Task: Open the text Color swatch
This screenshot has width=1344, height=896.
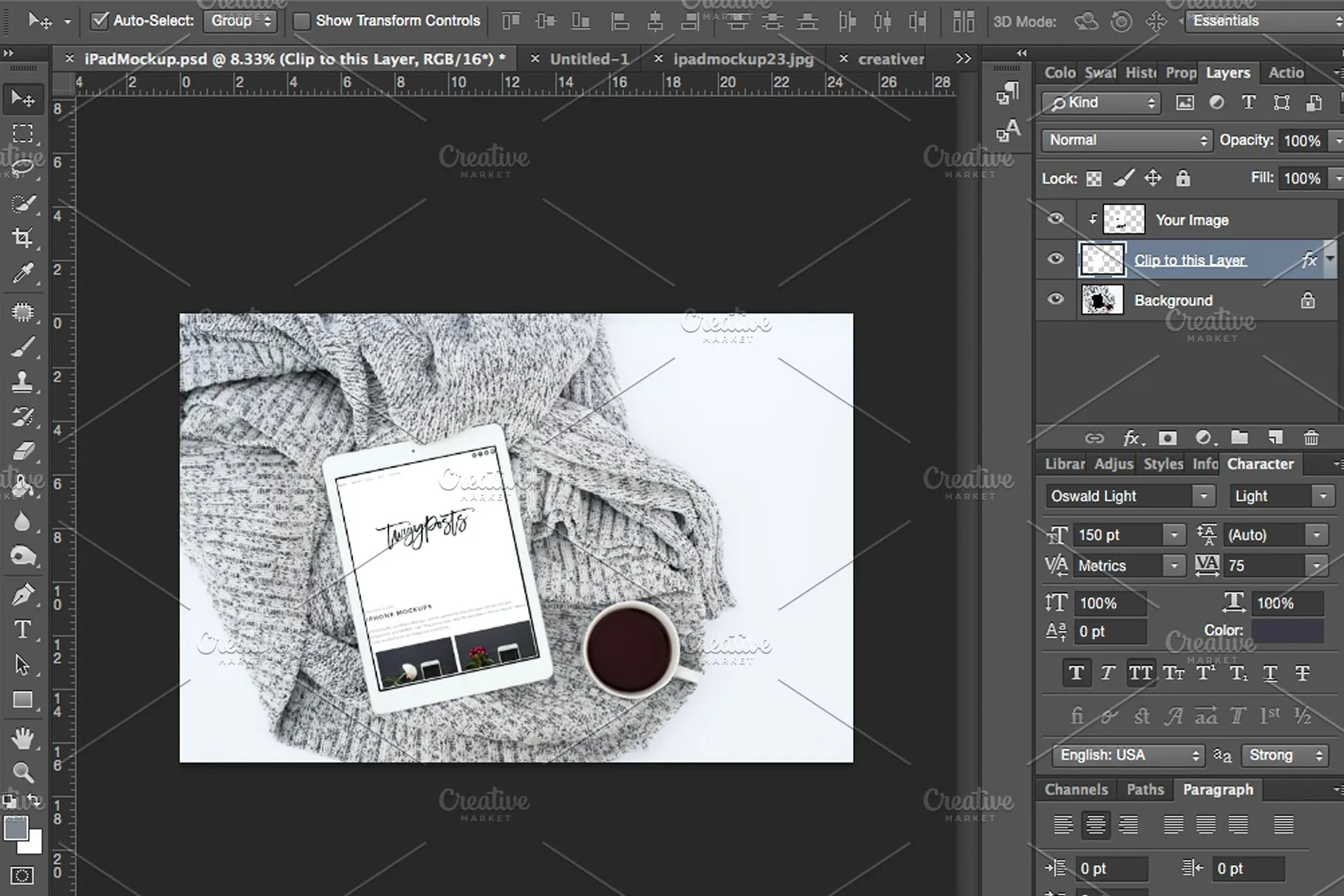Action: (1289, 630)
